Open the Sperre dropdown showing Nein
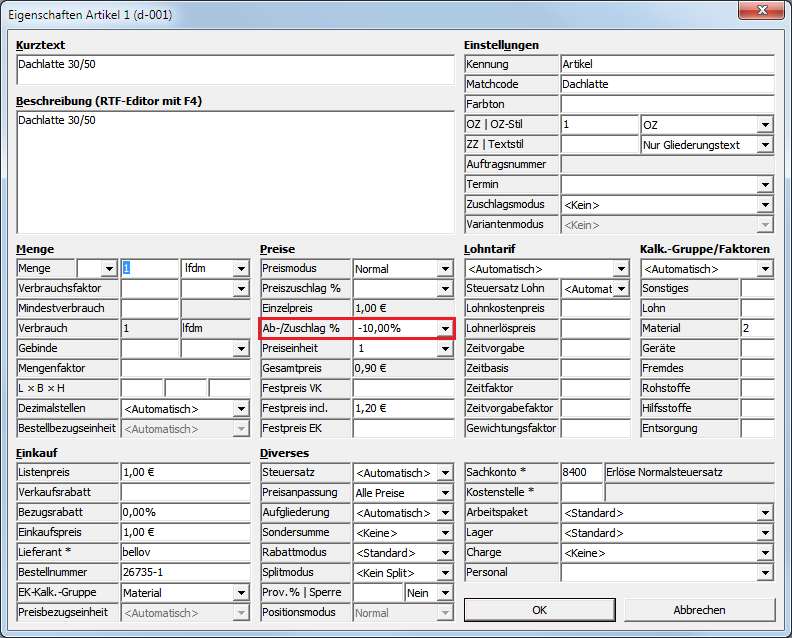 tap(445, 593)
